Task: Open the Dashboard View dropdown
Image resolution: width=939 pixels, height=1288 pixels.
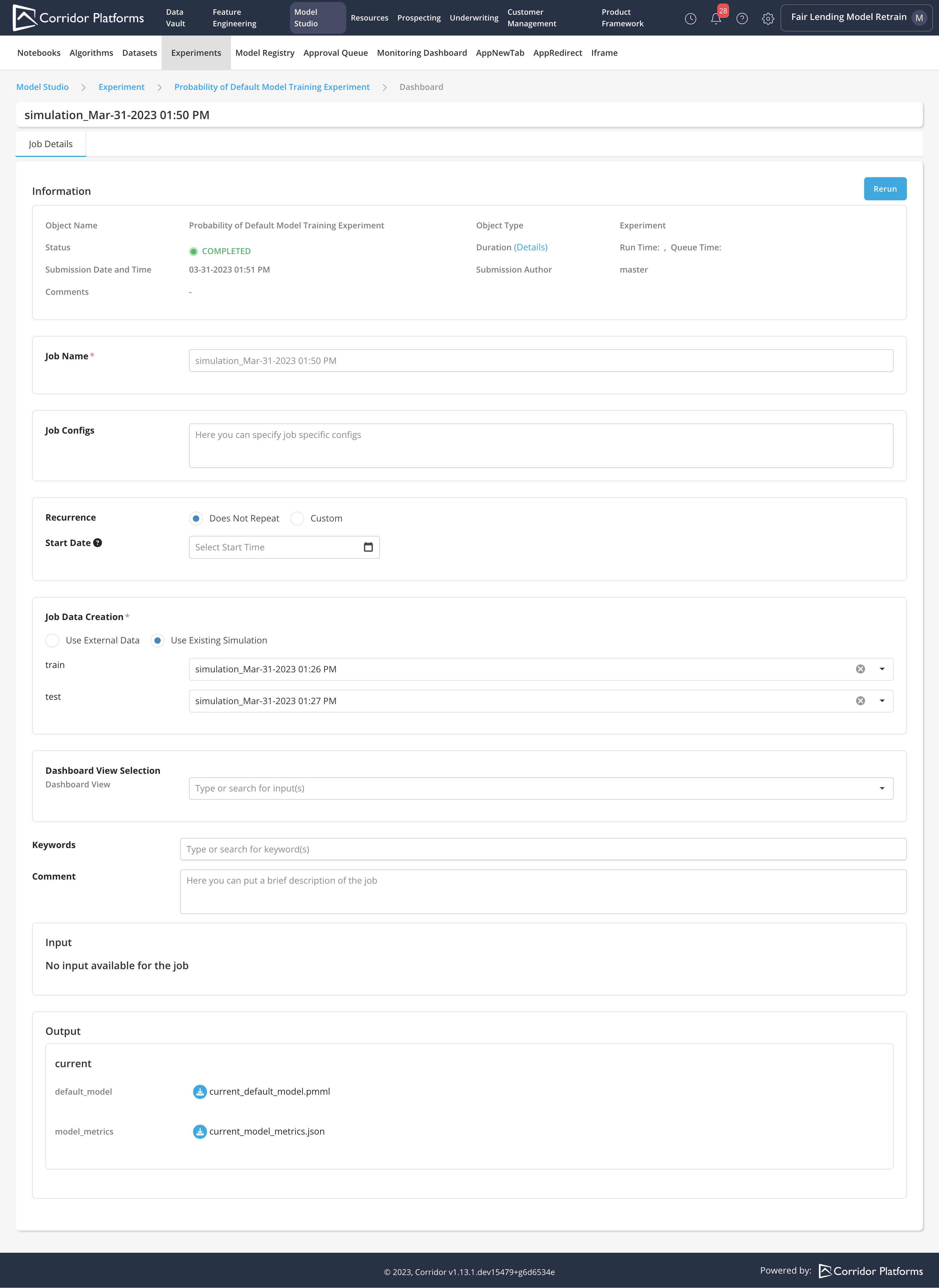Action: pyautogui.click(x=881, y=789)
